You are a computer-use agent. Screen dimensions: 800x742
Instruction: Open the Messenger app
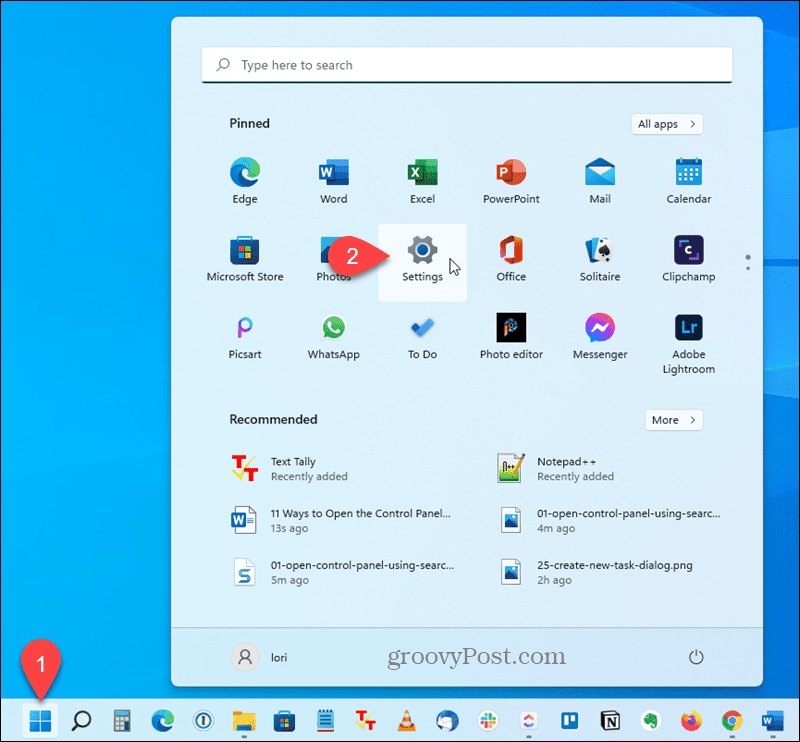[600, 336]
